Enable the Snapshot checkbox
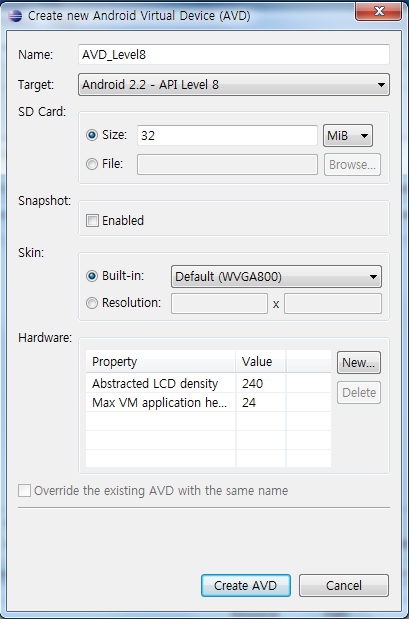 92,220
